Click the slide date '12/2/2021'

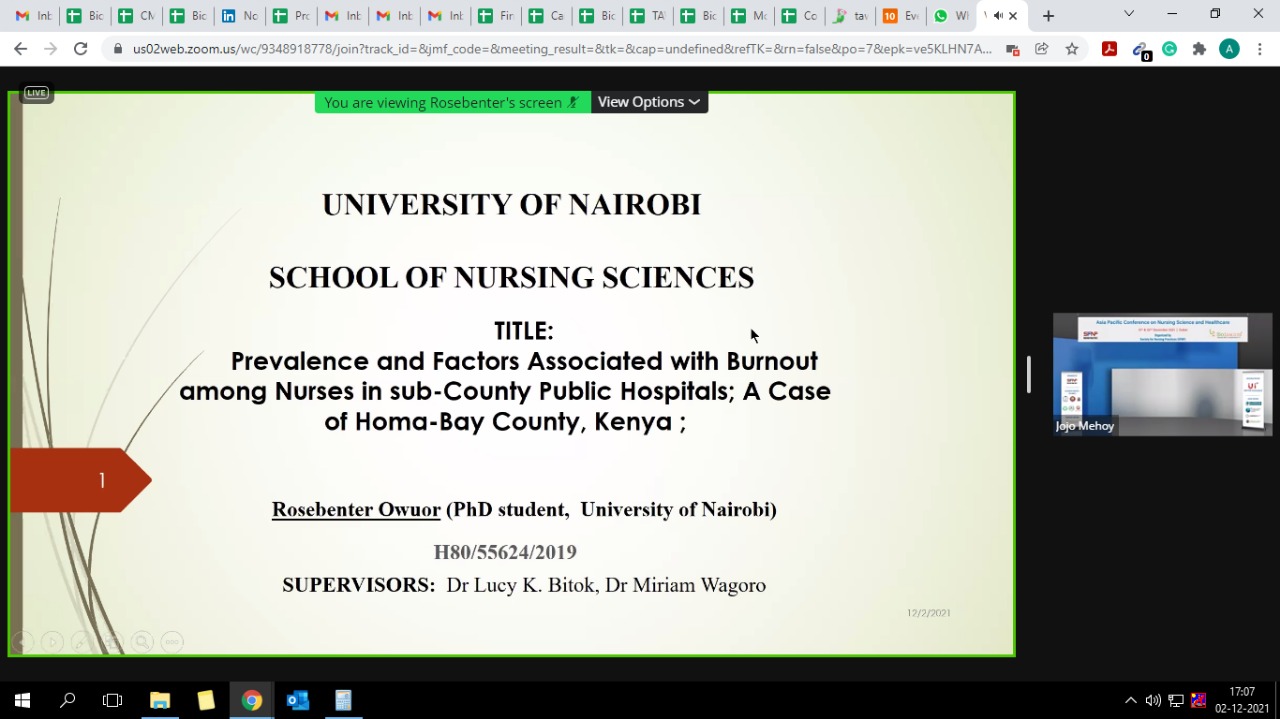[929, 613]
